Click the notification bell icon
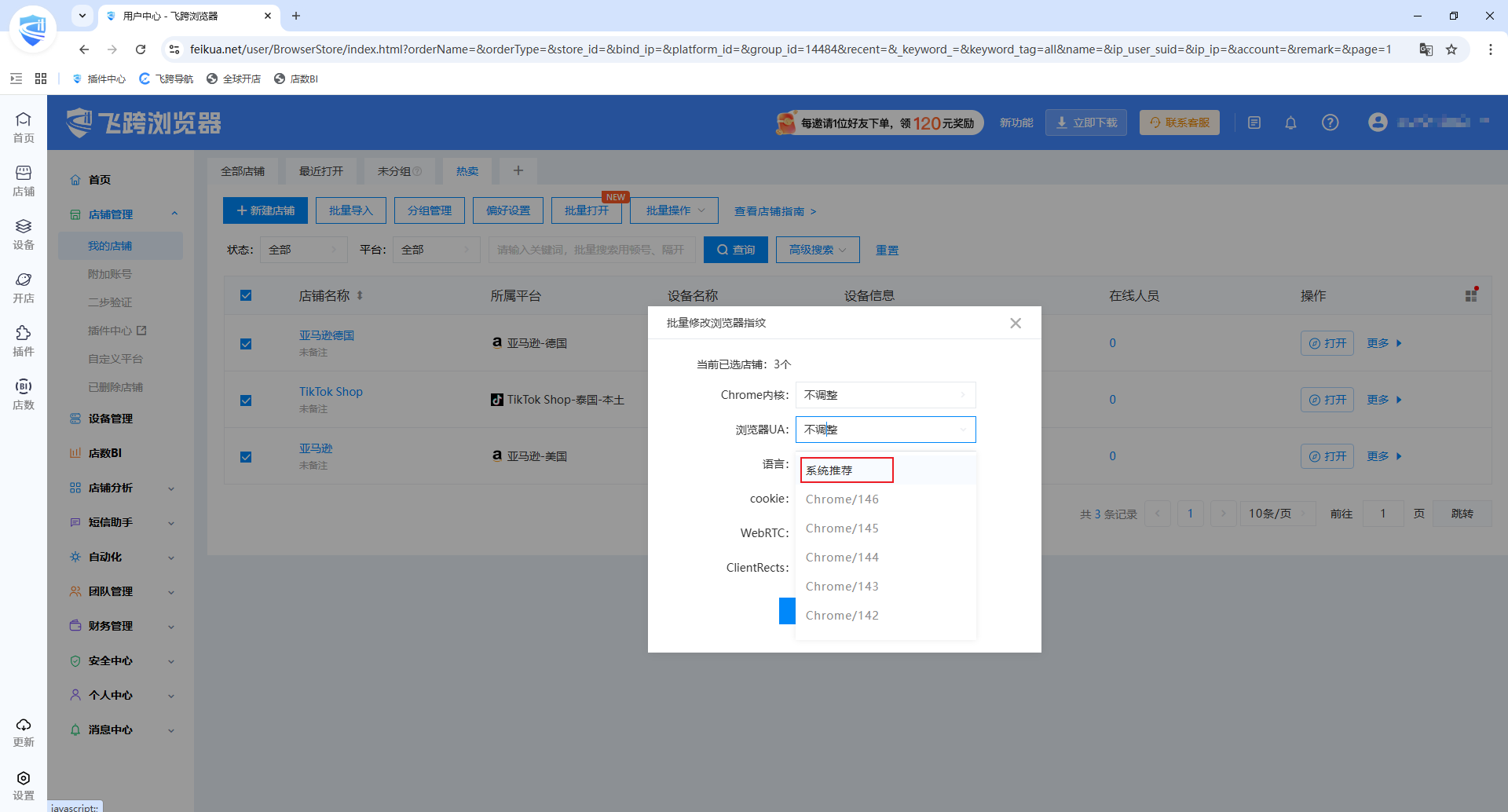Screen dimensions: 1508x812 tap(1290, 123)
